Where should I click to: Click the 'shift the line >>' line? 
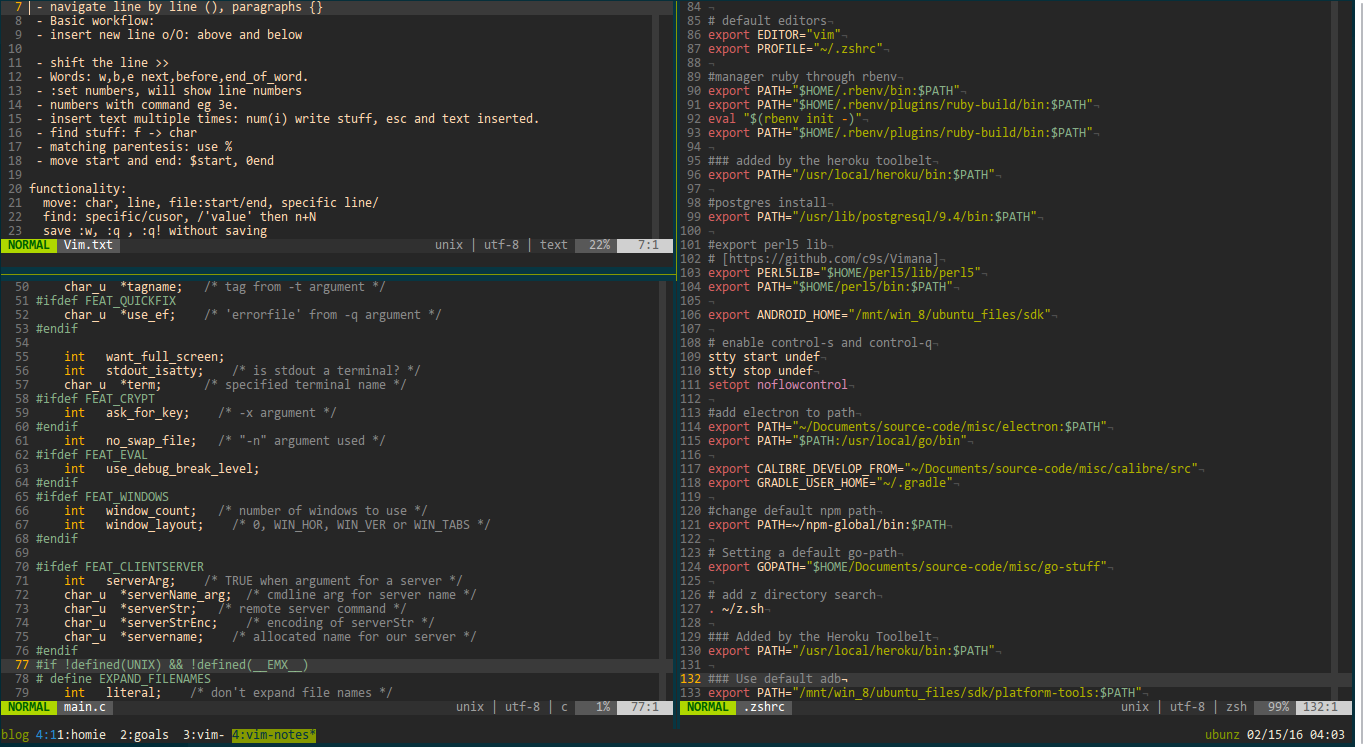tap(102, 63)
